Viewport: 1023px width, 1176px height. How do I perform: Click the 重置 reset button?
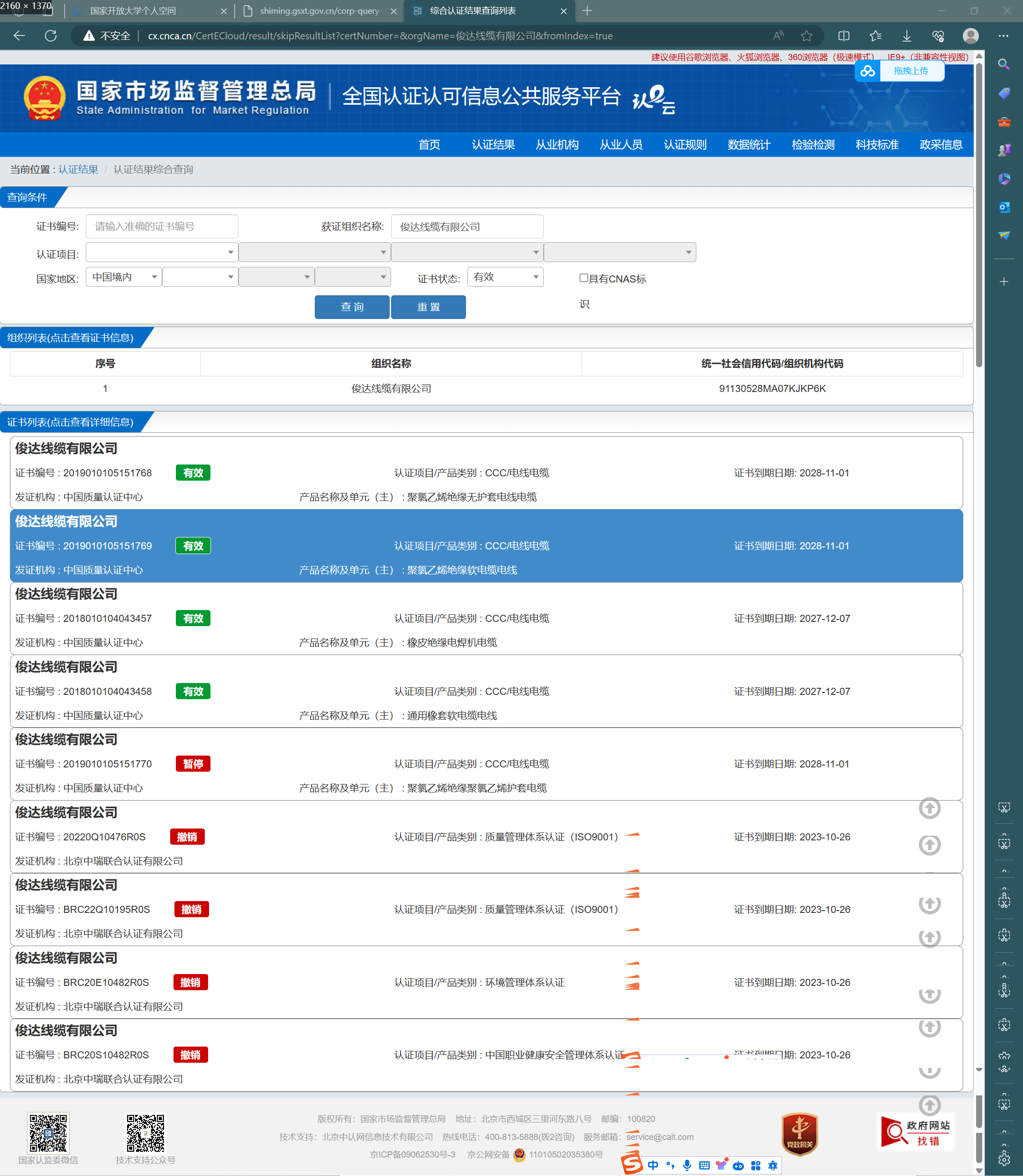[x=428, y=307]
